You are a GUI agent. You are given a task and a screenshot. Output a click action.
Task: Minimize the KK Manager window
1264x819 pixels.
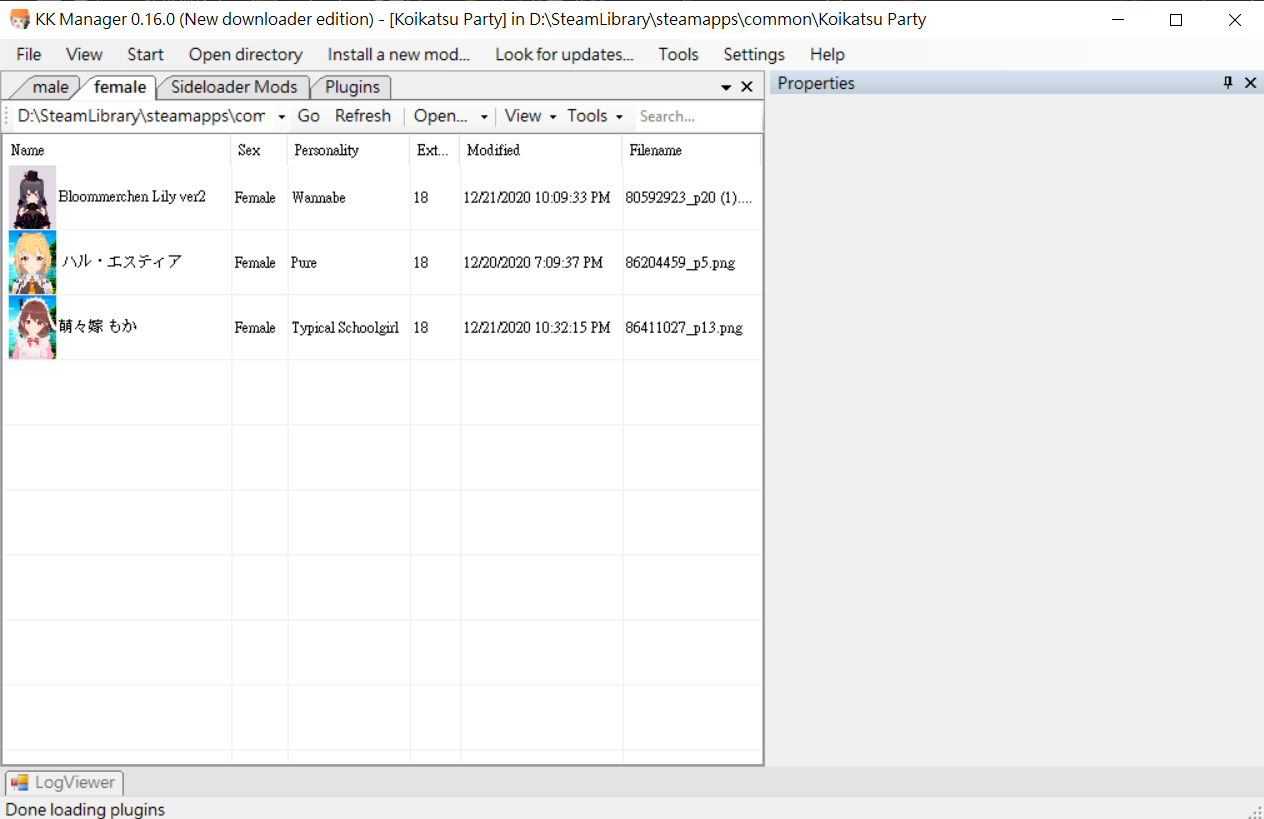point(1118,20)
